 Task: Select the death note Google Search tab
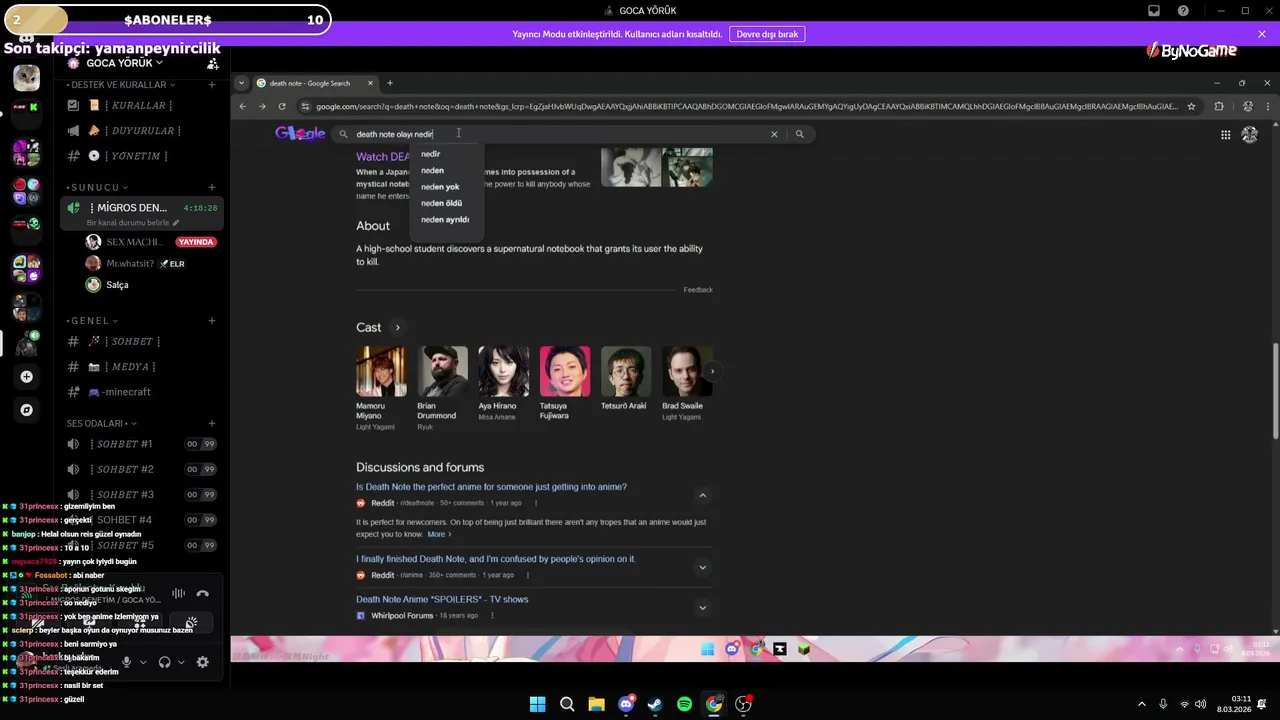pyautogui.click(x=308, y=83)
